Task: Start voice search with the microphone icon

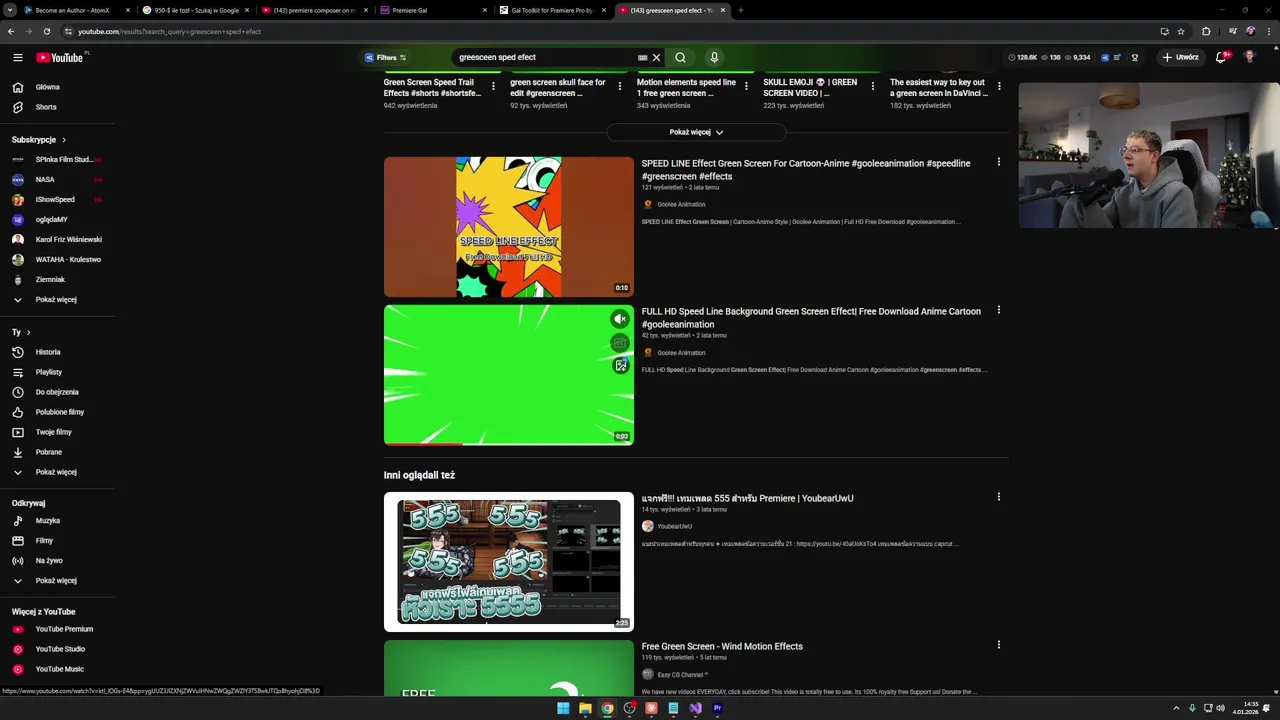Action: click(x=714, y=57)
